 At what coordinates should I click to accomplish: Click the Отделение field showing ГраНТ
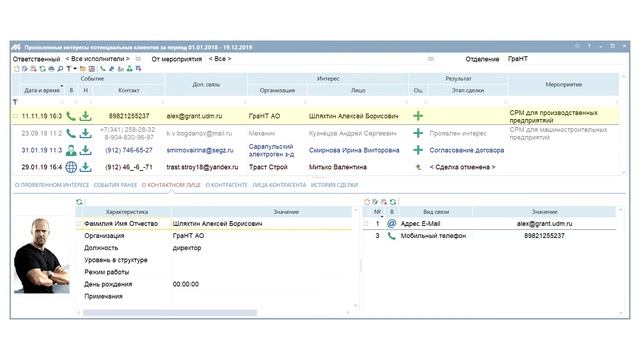pyautogui.click(x=567, y=59)
